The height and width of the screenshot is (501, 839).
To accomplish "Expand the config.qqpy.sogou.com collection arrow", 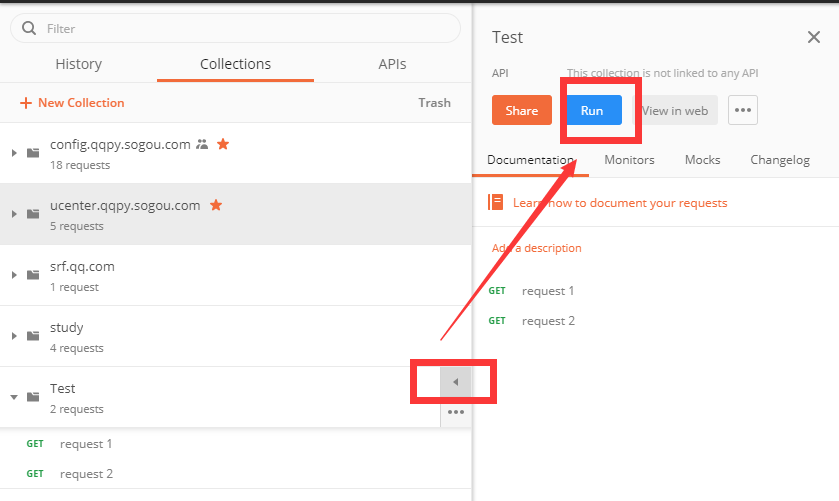I will (14, 153).
